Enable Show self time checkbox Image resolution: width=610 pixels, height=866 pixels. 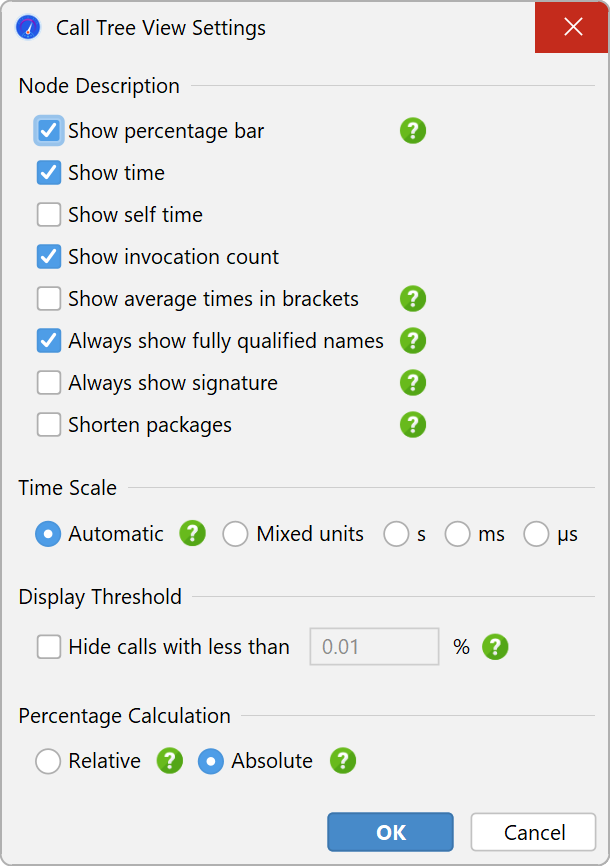[49, 215]
